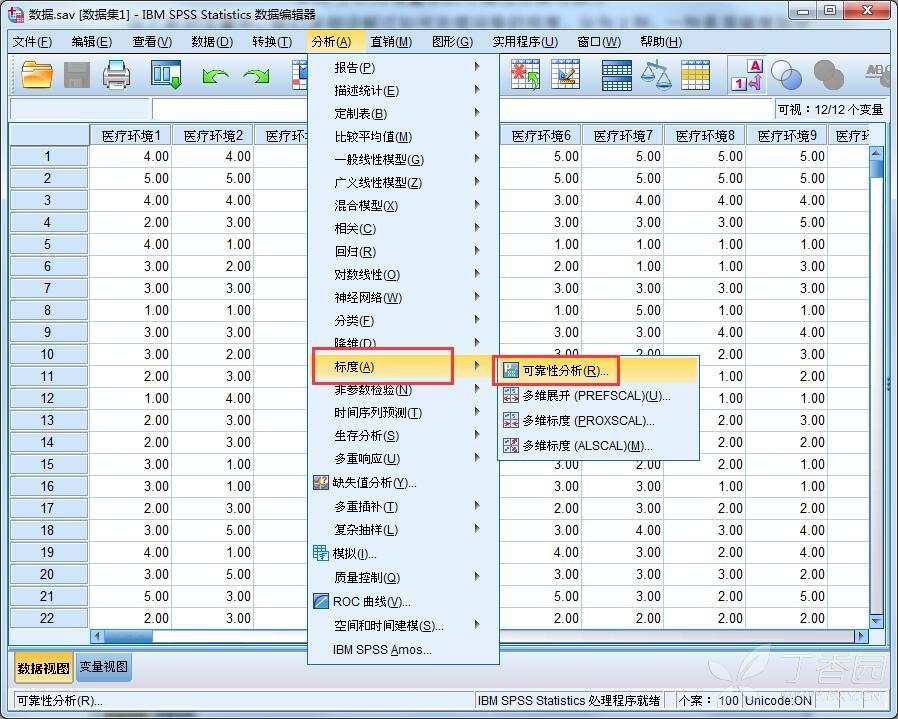Screen dimensions: 898x719
Task: Select the 医疗环境1 column header
Action: click(x=131, y=136)
